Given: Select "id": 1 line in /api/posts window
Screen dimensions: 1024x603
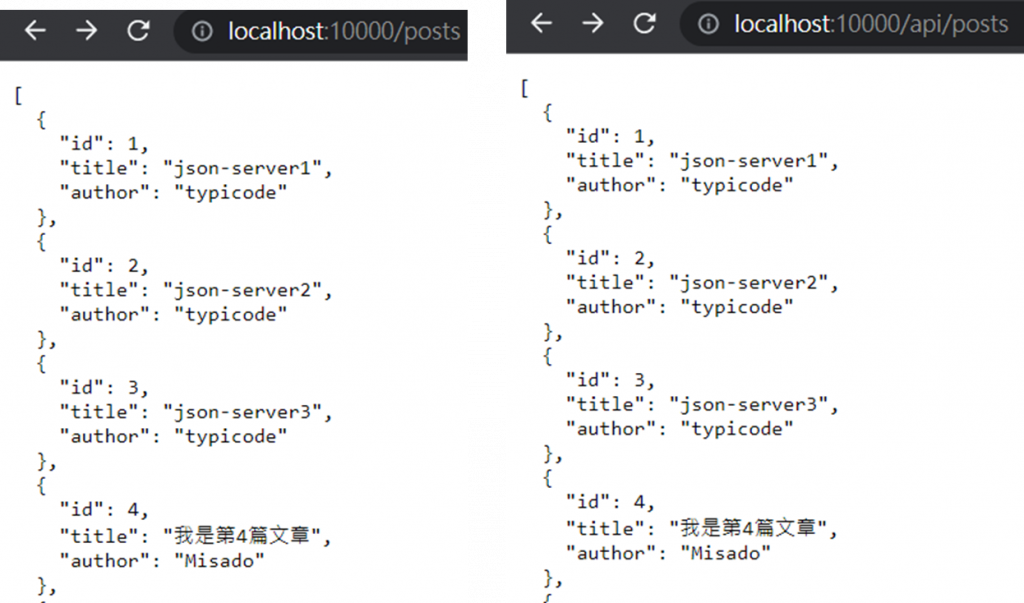Looking at the screenshot, I should (x=610, y=137).
